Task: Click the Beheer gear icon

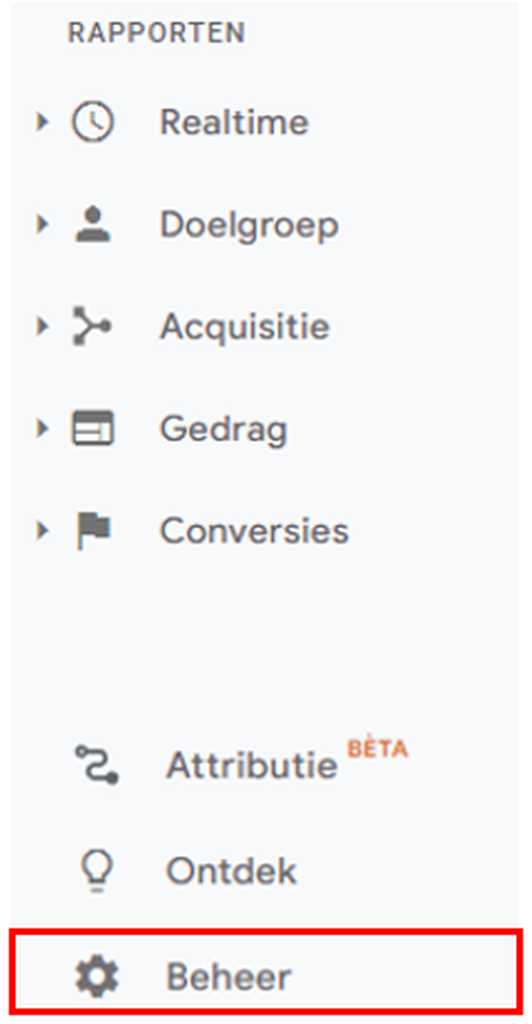Action: point(97,976)
